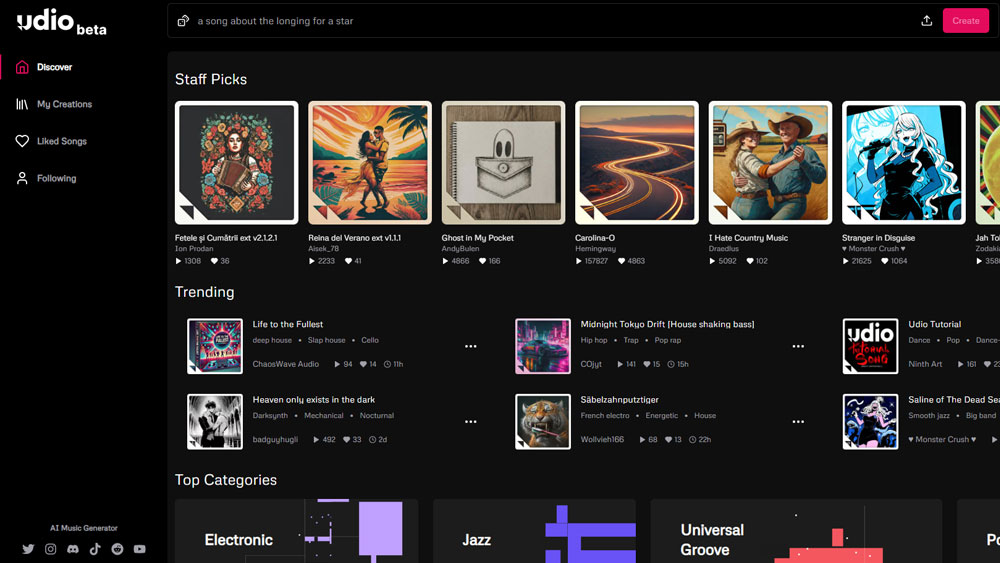The width and height of the screenshot is (1000, 563).
Task: Click the dice randomize prompt icon
Action: pyautogui.click(x=183, y=21)
